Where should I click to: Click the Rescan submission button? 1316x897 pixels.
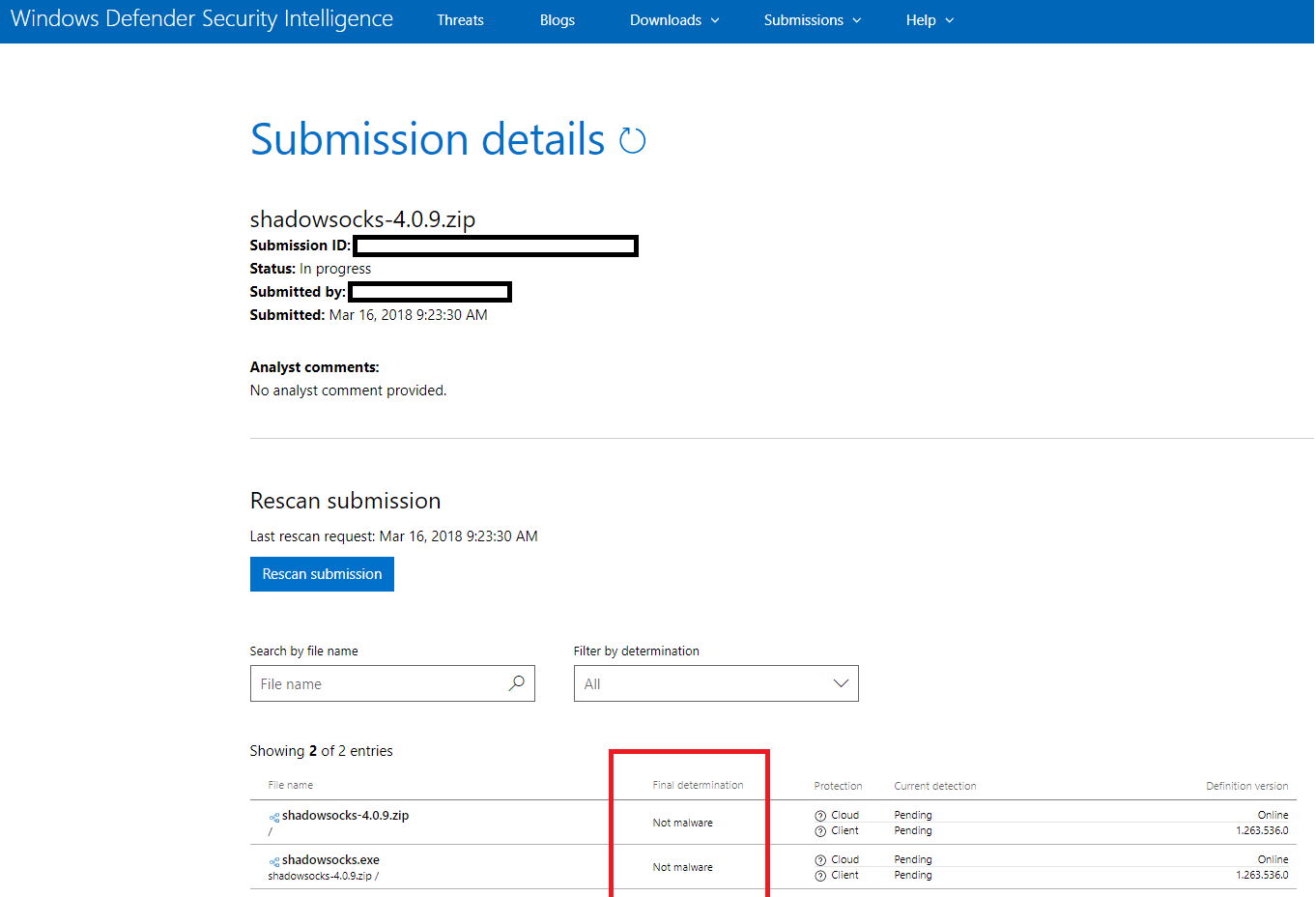point(322,574)
